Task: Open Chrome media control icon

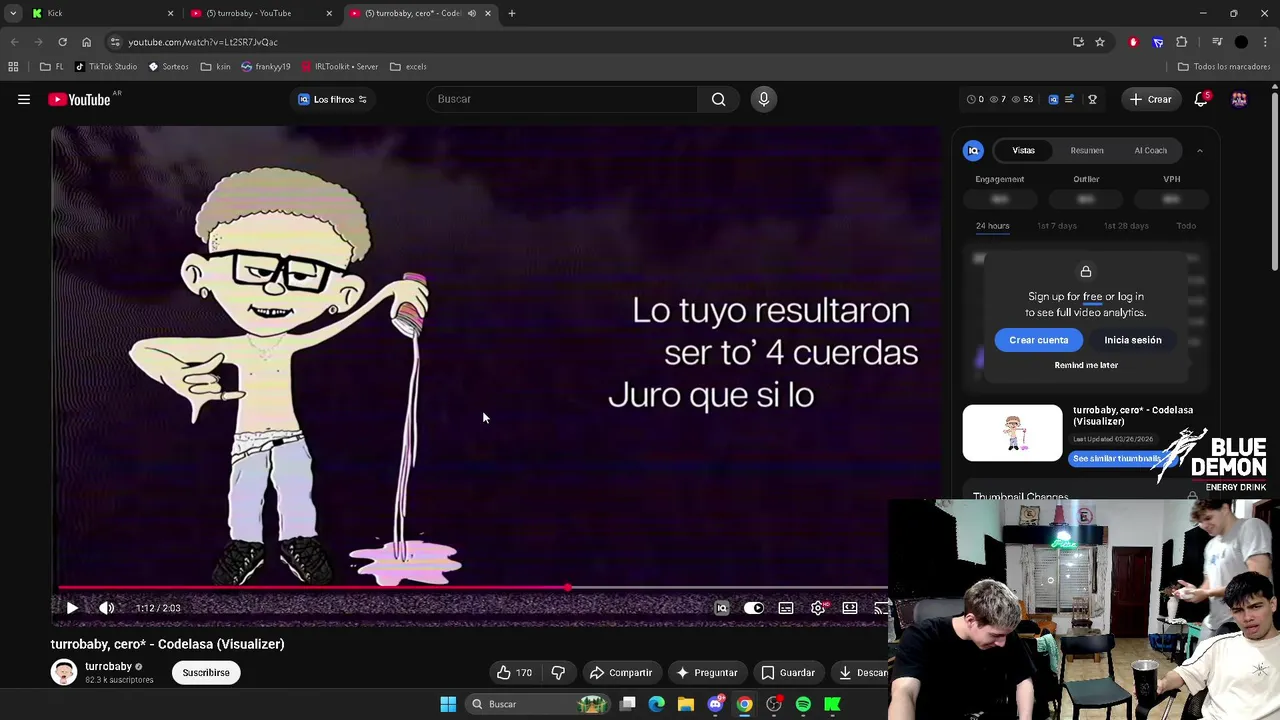Action: 1217,42
